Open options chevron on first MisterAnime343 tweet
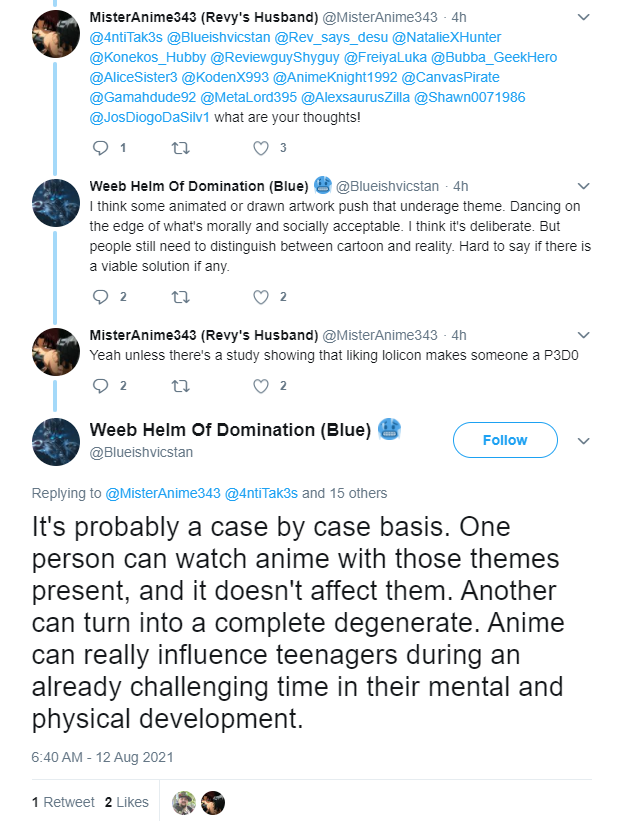This screenshot has height=821, width=627. point(584,17)
